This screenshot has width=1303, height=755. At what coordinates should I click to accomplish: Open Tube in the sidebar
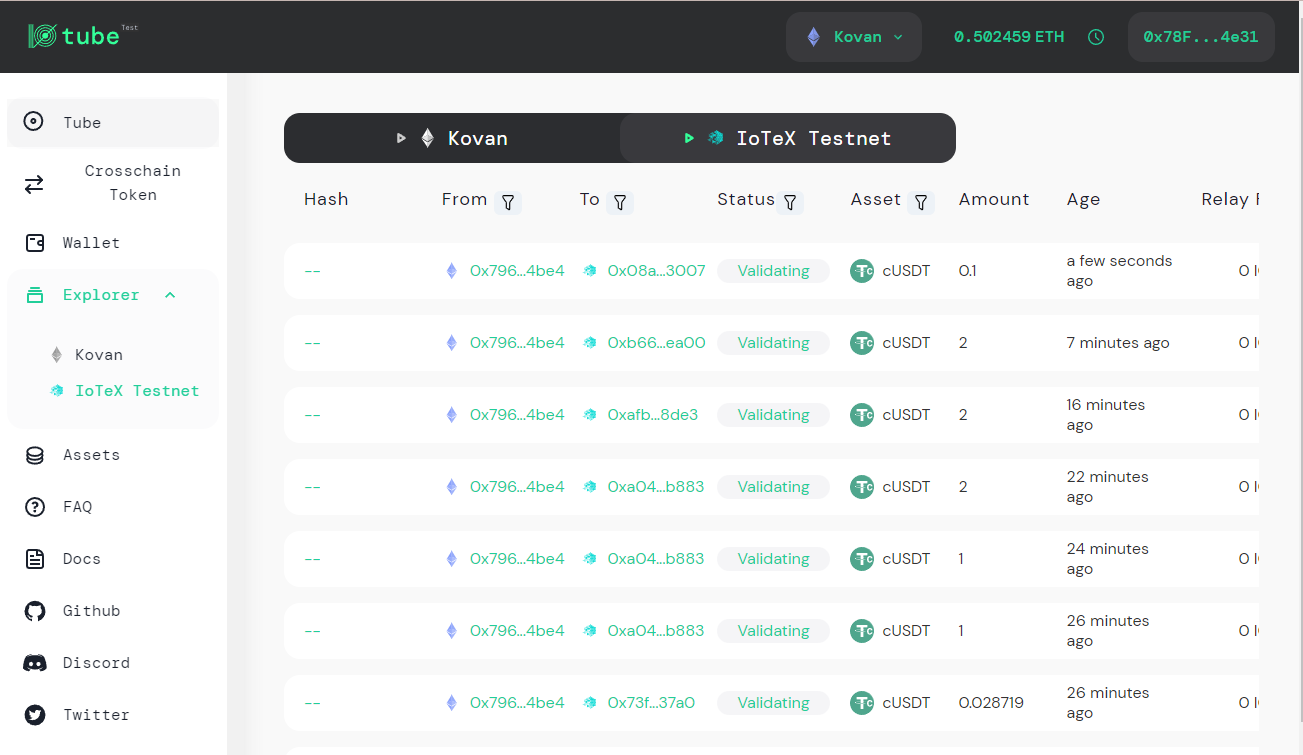click(113, 123)
